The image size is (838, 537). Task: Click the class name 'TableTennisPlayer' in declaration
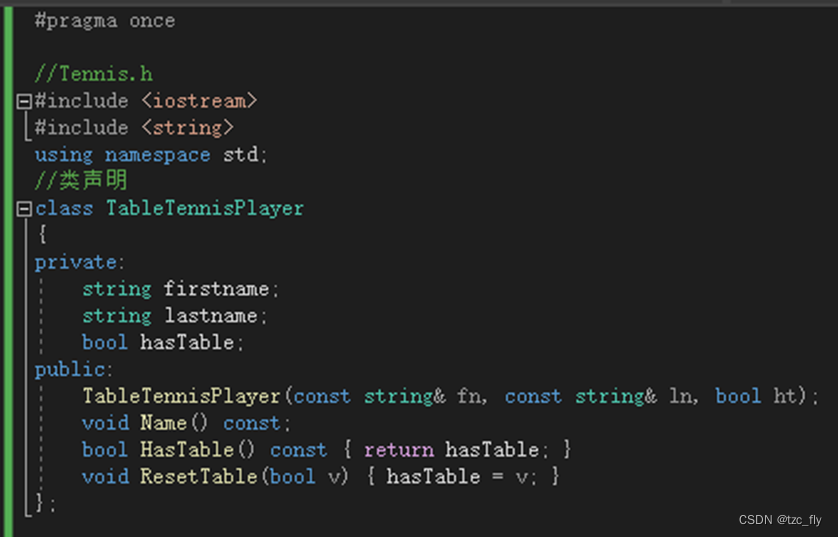[x=205, y=208]
